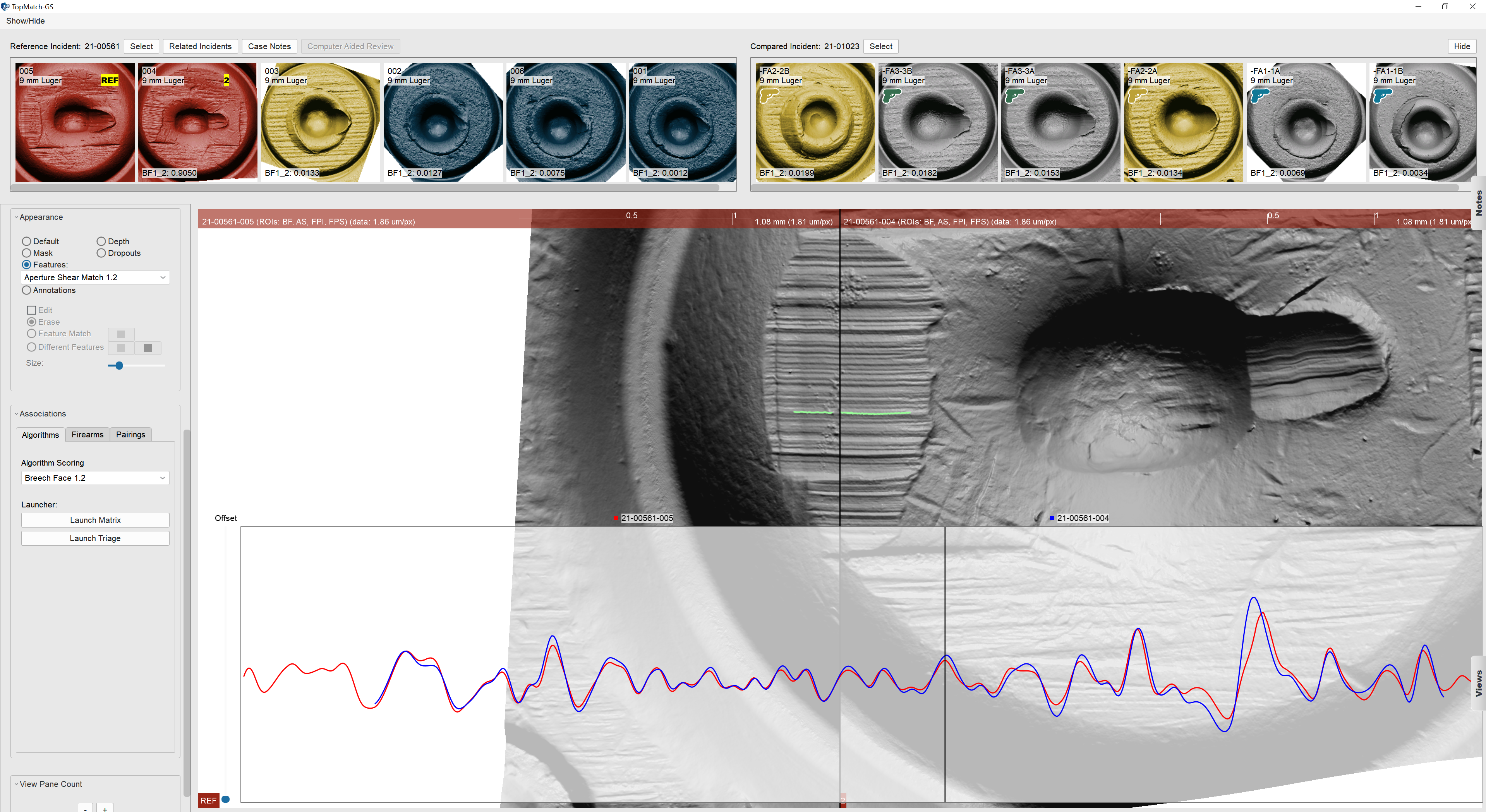1486x812 pixels.
Task: Collapse the View Pane Count section
Action: tap(16, 784)
